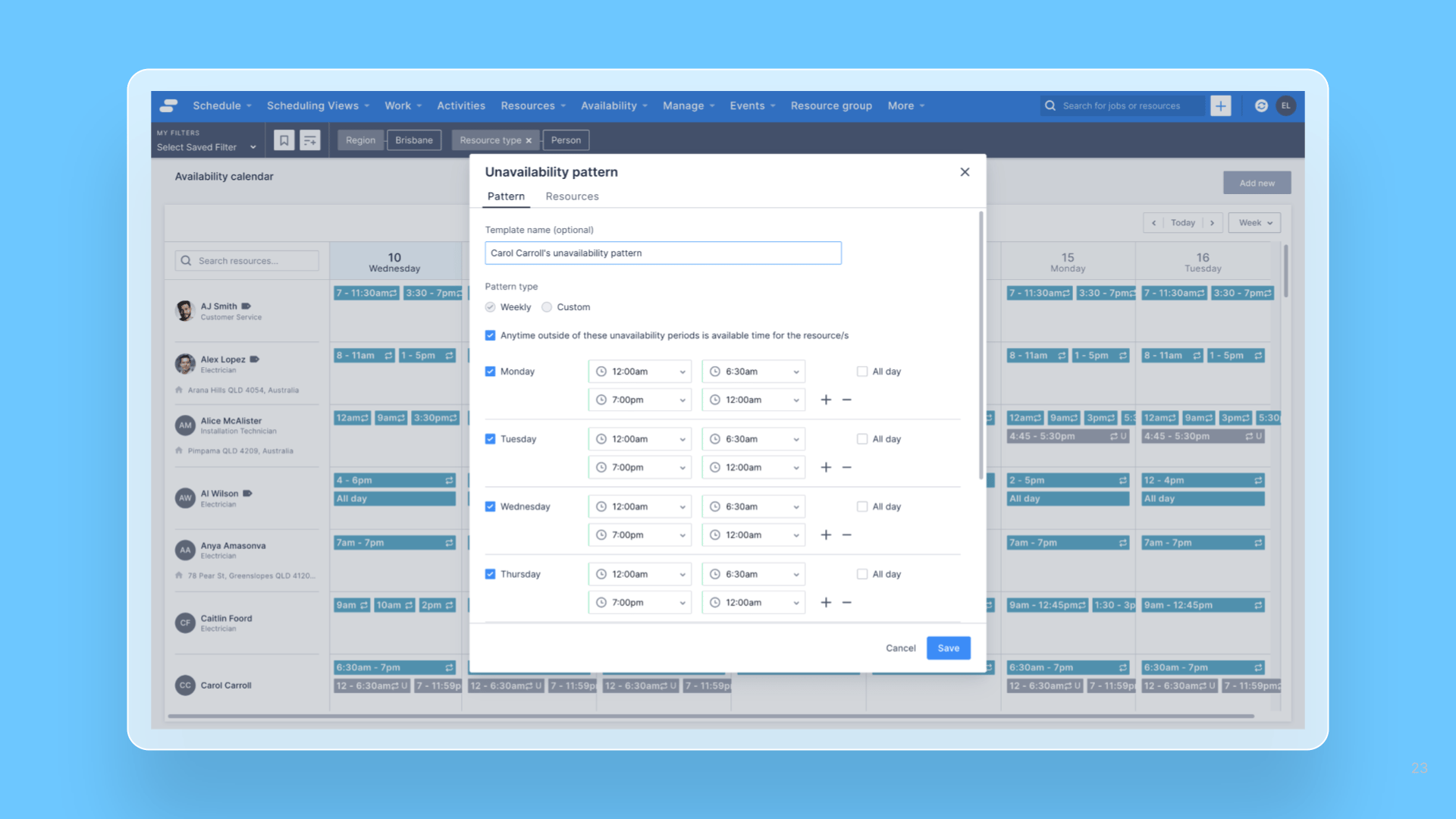Image resolution: width=1456 pixels, height=819 pixels.
Task: Click Alex Lopez's tag icon
Action: click(x=255, y=359)
